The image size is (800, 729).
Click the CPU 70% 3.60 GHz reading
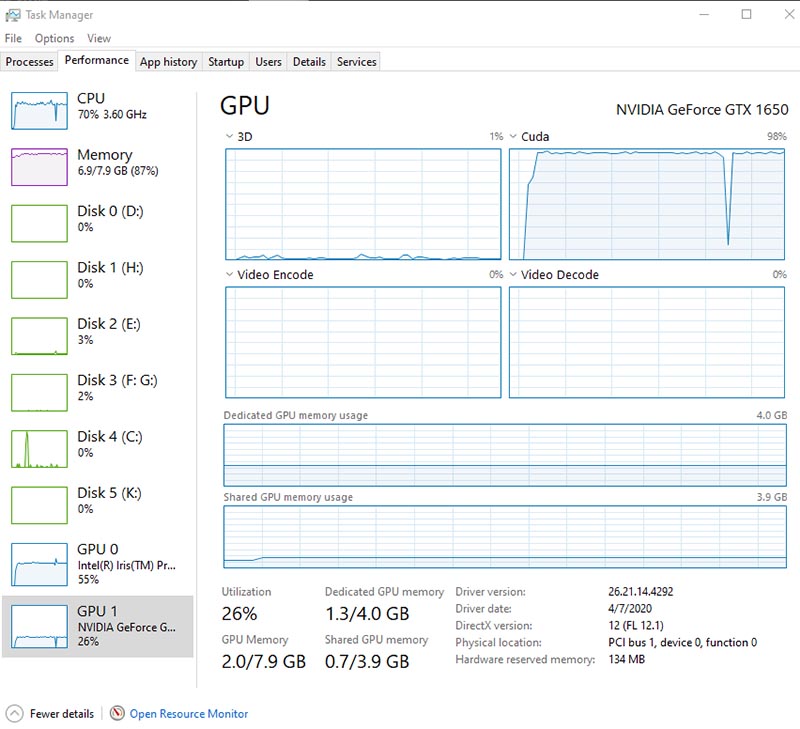click(x=112, y=114)
